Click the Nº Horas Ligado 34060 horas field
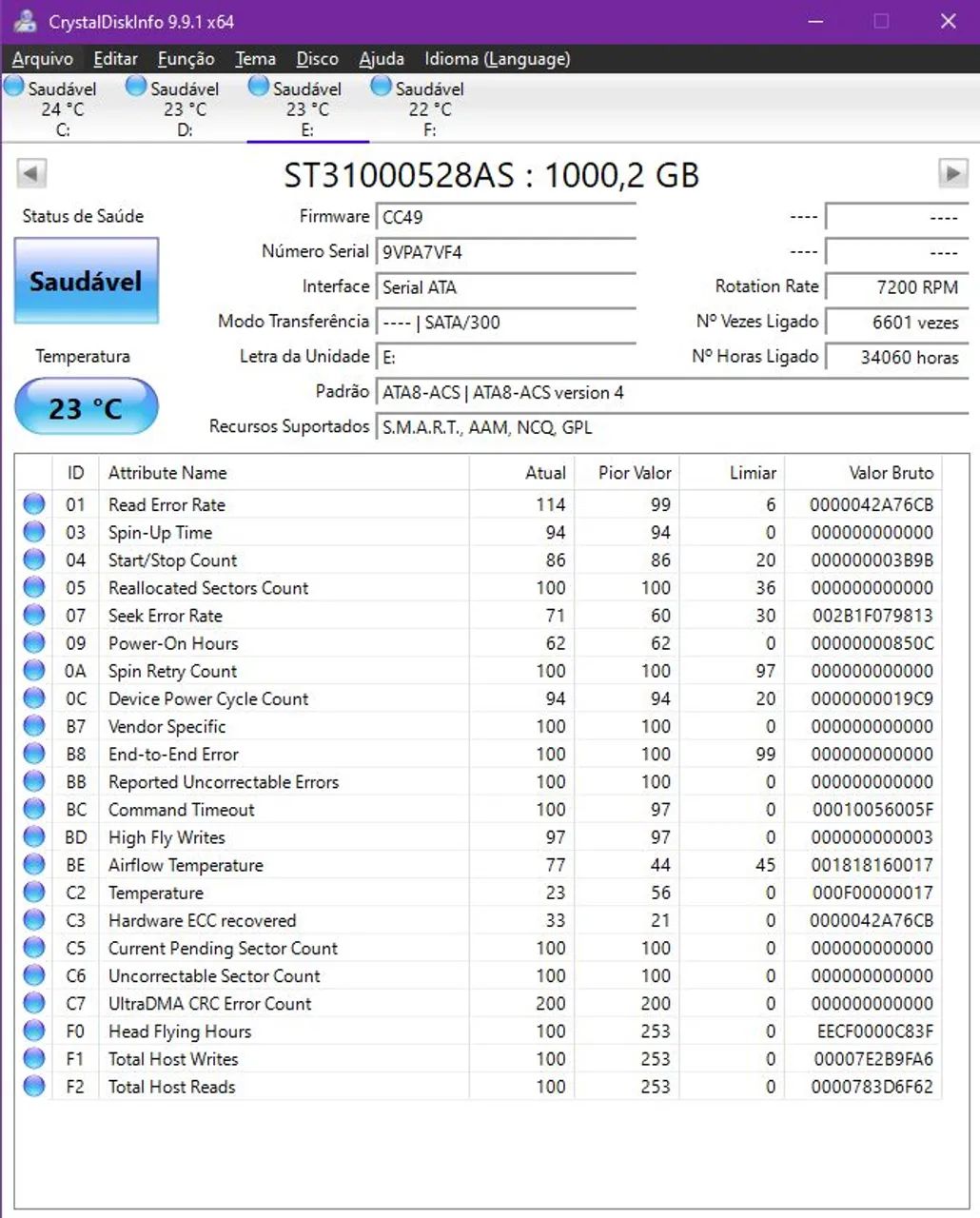This screenshot has height=1218, width=980. click(x=897, y=358)
